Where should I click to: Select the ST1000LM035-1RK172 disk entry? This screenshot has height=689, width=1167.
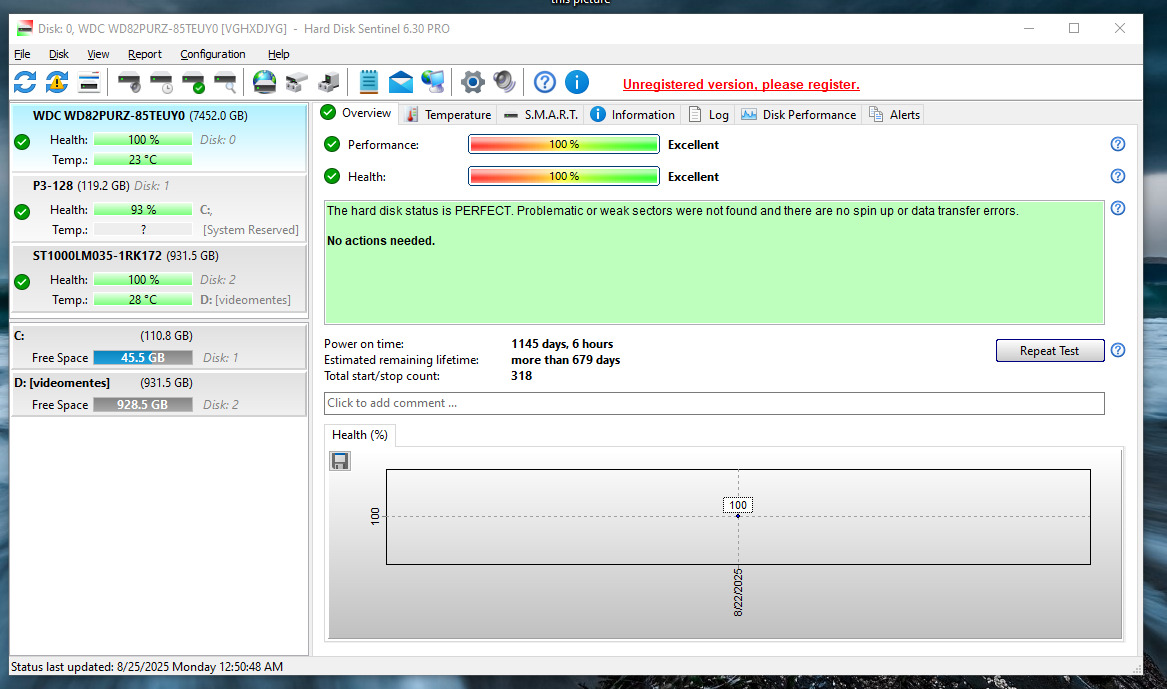159,278
